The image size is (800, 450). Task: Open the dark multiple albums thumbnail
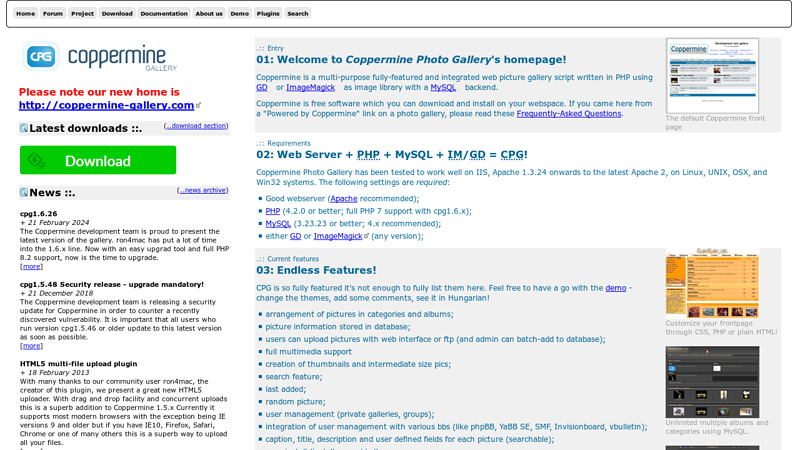712,382
